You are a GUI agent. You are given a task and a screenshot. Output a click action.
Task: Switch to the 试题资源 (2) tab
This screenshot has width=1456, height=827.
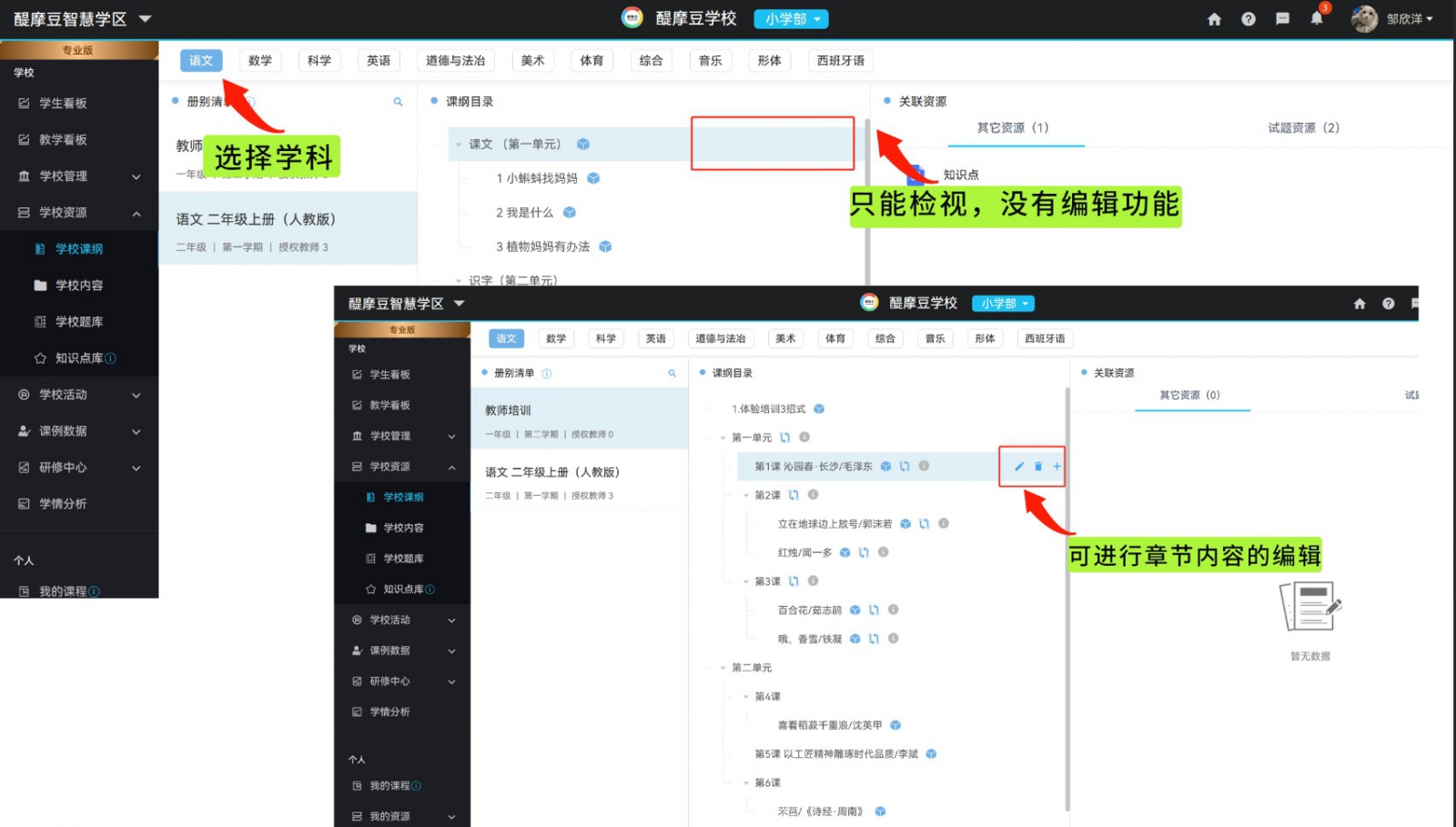tap(1303, 128)
